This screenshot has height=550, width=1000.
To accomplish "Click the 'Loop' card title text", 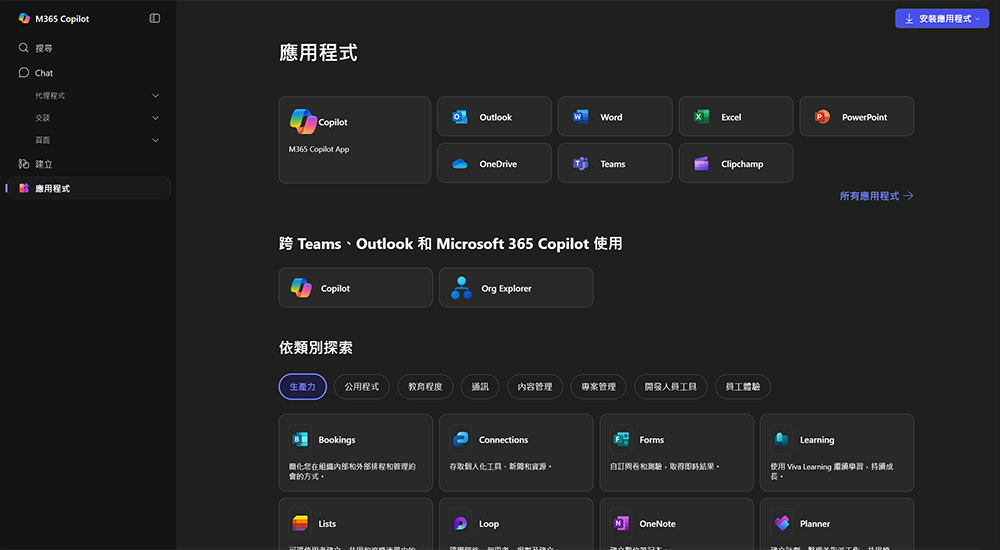I will click(x=489, y=524).
